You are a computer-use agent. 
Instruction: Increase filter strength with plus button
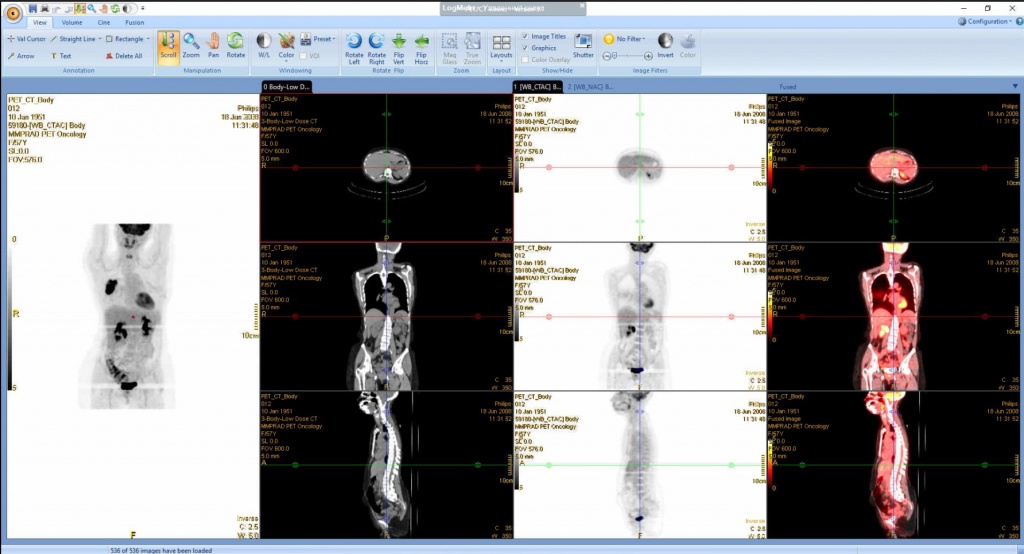pos(648,56)
